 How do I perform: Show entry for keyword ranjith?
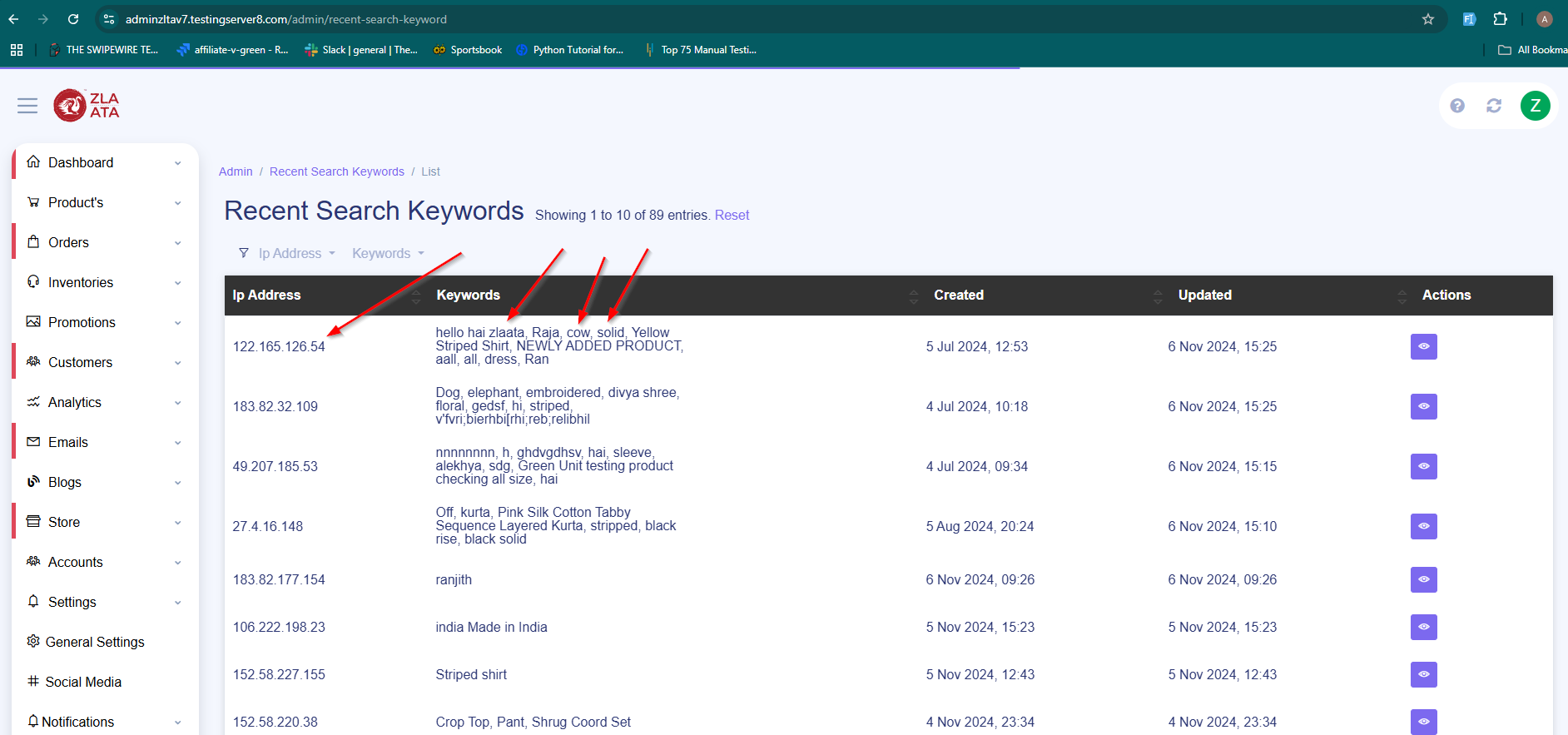coord(1423,579)
